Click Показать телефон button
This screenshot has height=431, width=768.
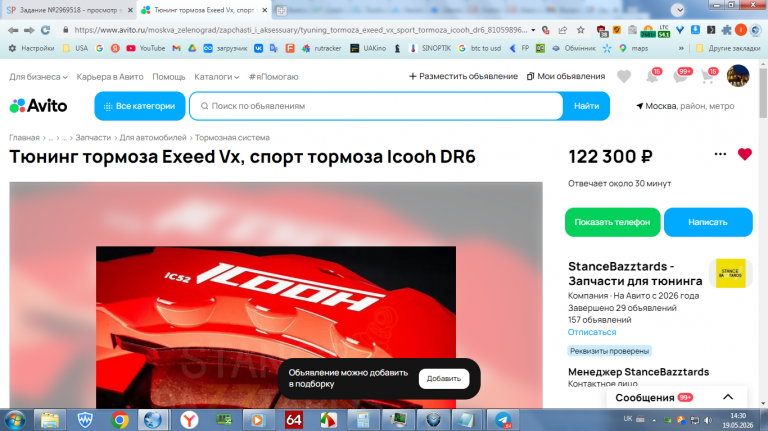(x=612, y=222)
